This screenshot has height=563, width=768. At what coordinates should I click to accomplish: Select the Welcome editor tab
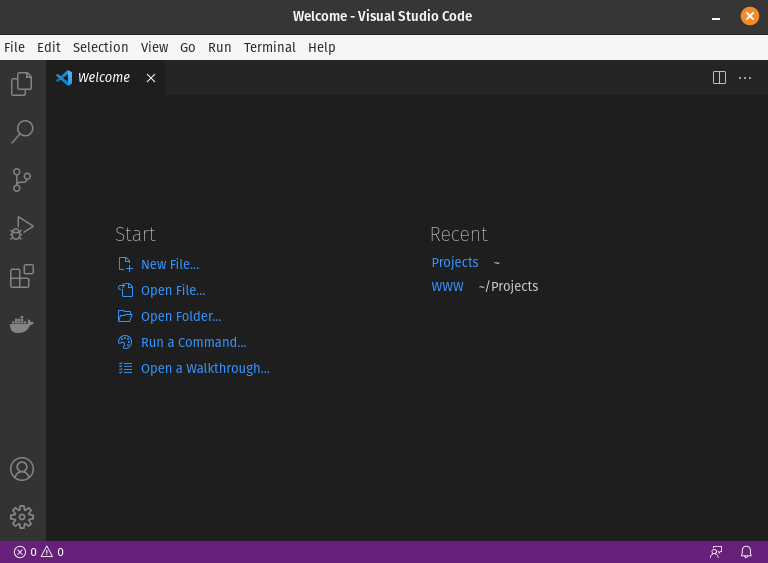pos(106,77)
